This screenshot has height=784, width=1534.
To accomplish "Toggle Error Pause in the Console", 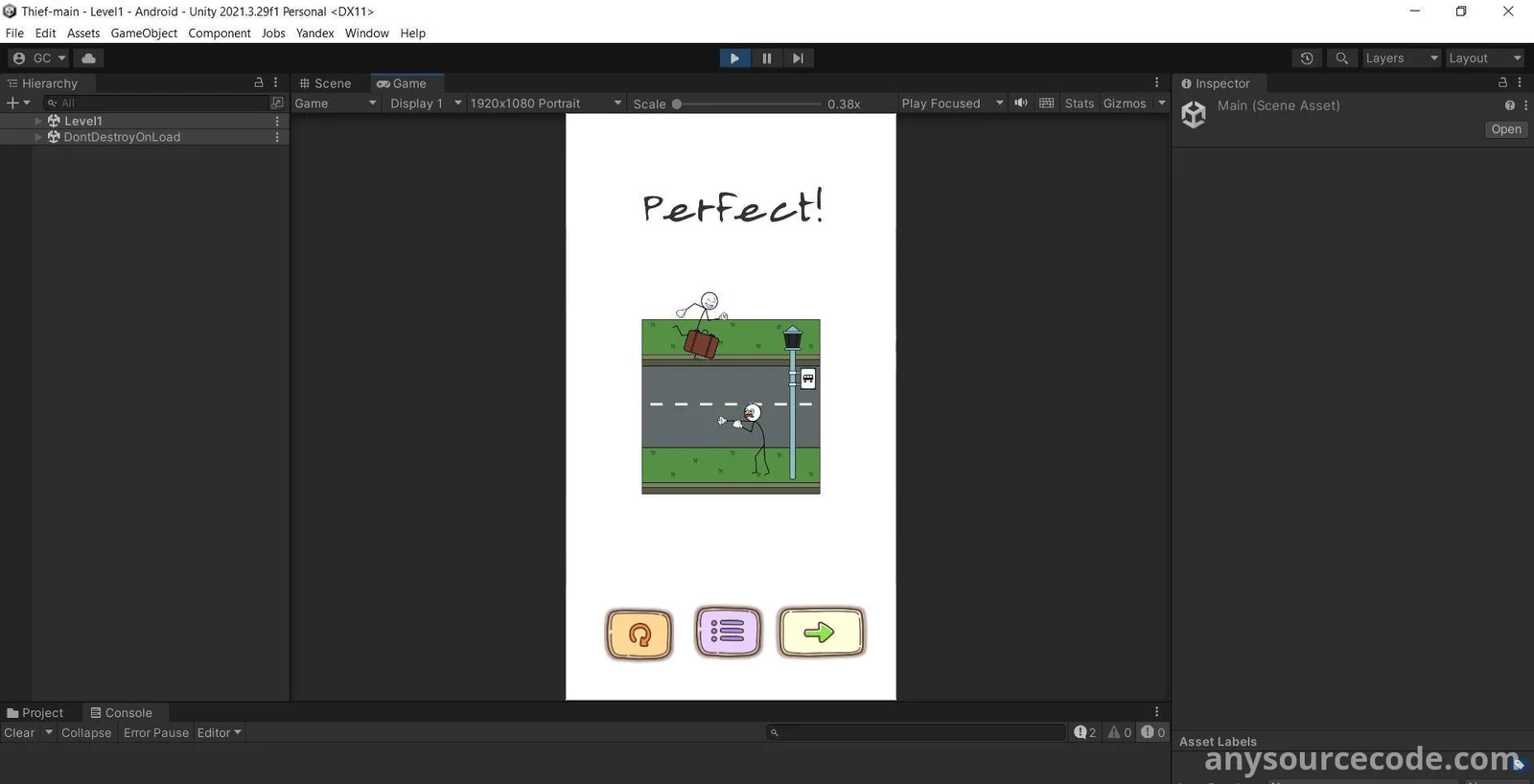I will pyautogui.click(x=156, y=733).
